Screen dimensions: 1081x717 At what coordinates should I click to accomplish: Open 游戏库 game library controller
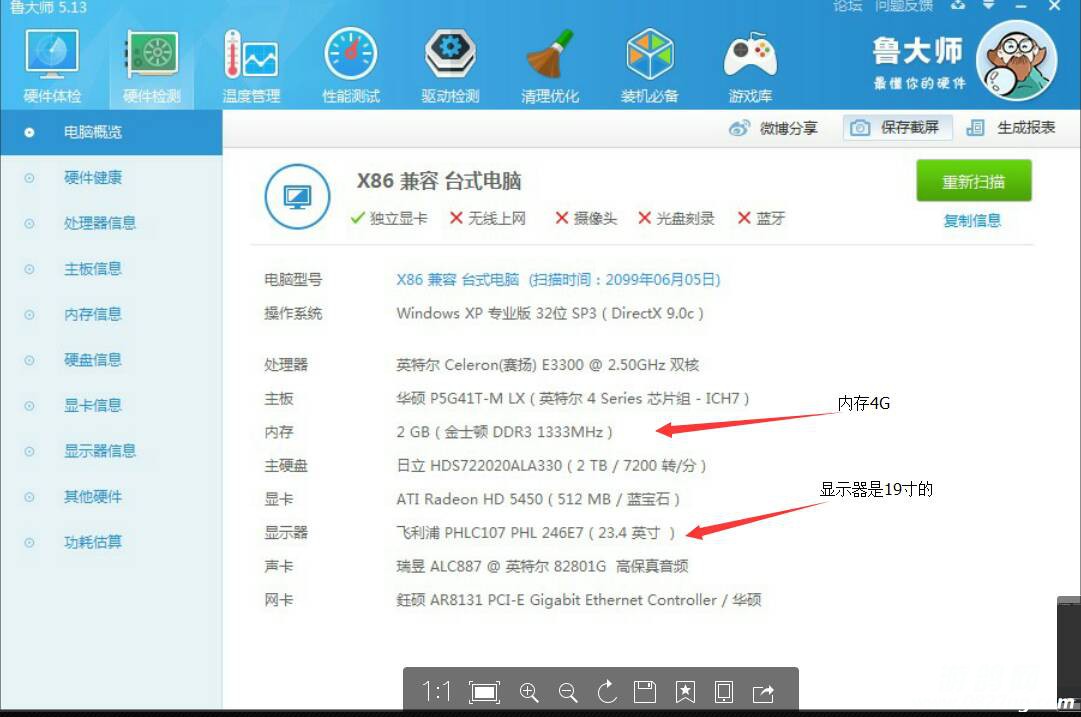tap(750, 67)
